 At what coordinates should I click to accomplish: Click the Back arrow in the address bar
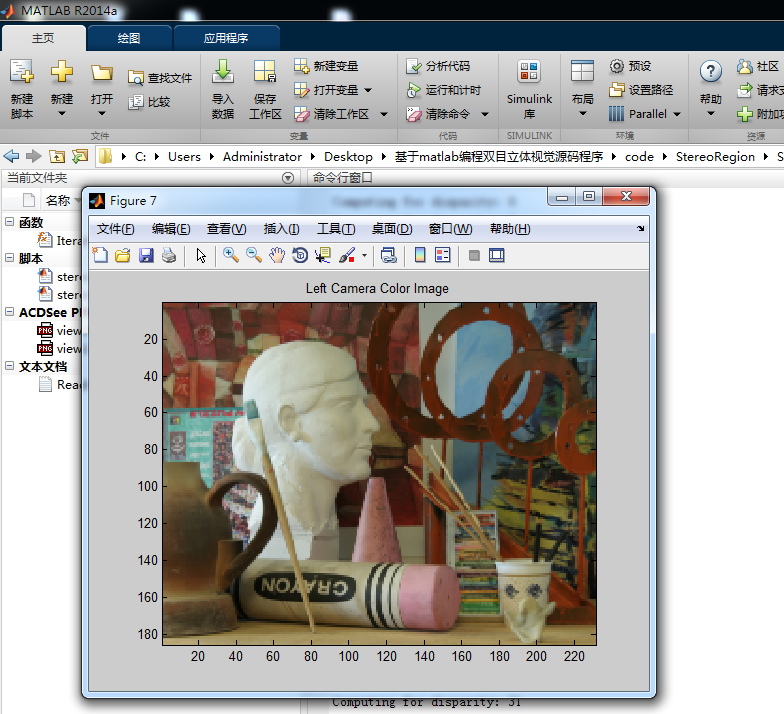click(x=11, y=156)
